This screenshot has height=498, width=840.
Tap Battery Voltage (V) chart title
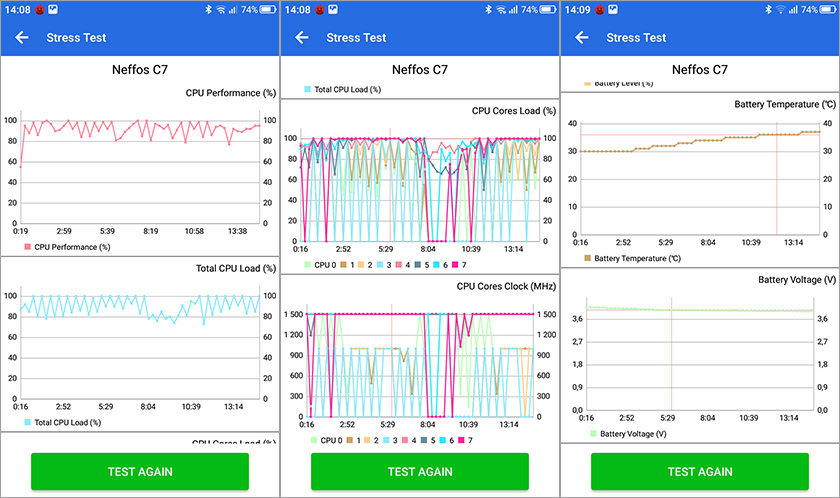pos(797,280)
